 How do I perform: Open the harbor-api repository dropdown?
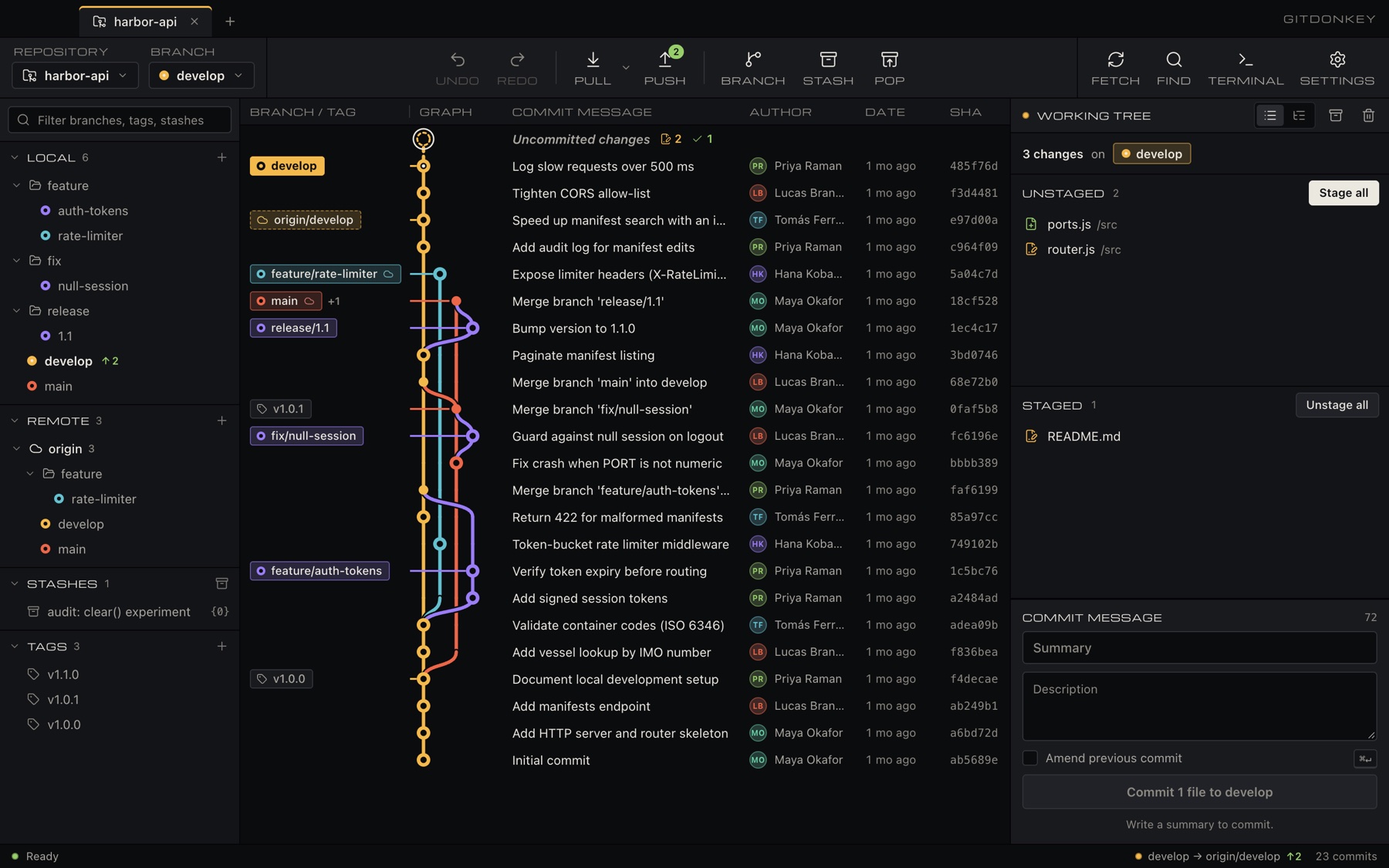coord(76,76)
